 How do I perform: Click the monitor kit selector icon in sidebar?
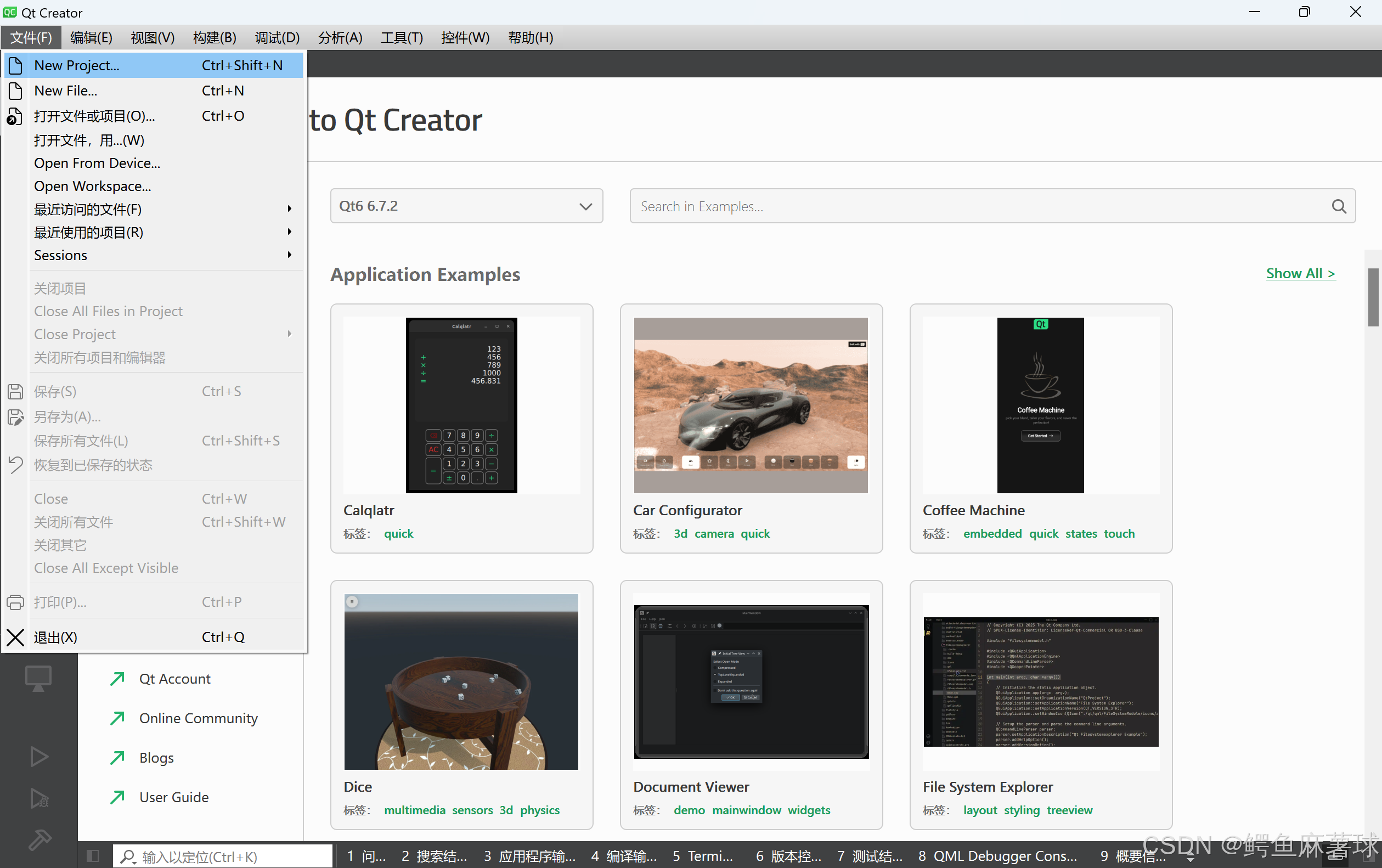click(x=38, y=679)
